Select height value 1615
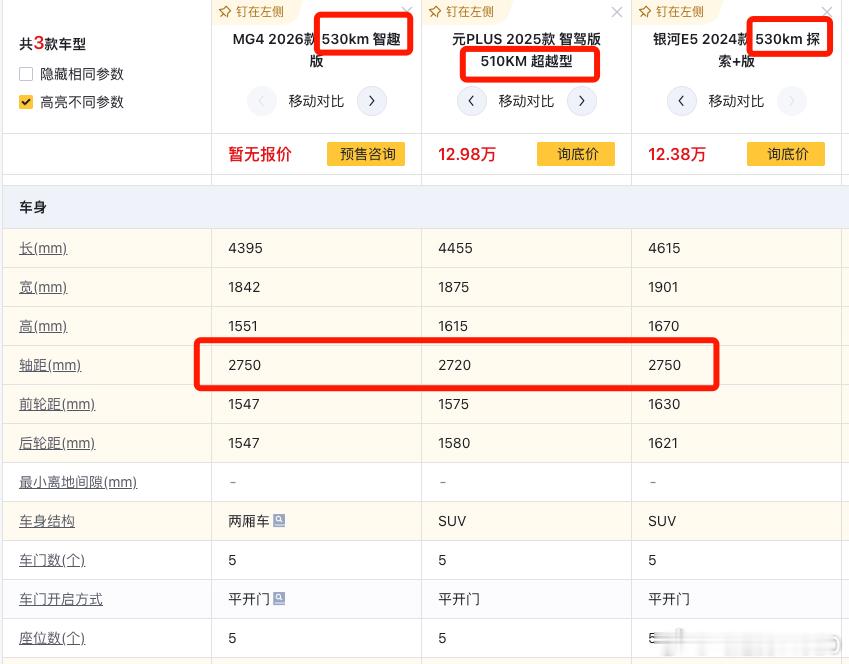The image size is (849, 664). 453,327
